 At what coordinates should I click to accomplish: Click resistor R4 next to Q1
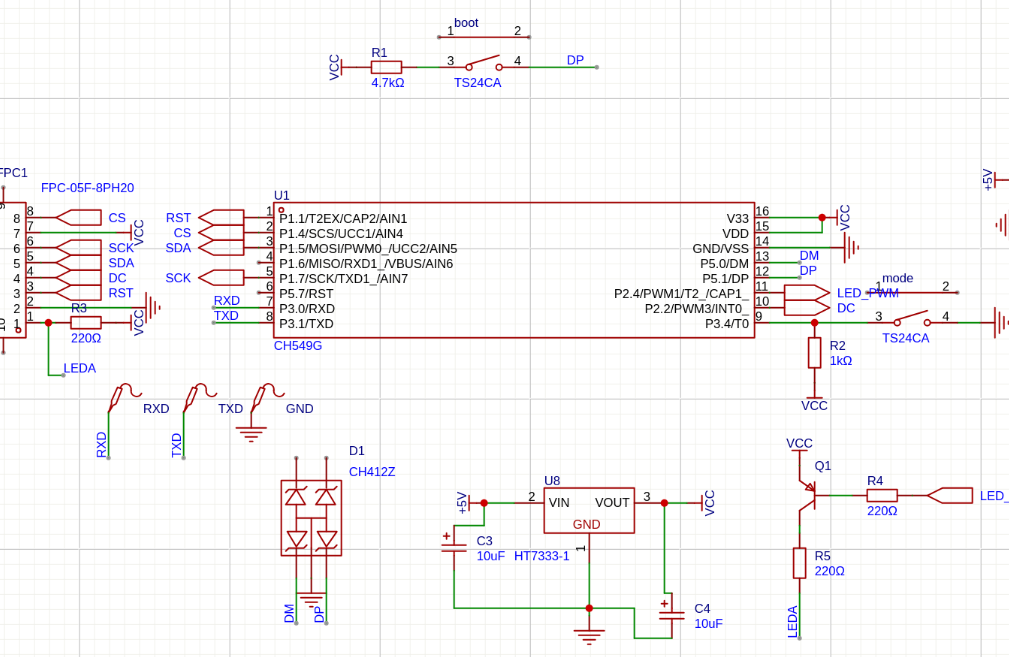[882, 495]
